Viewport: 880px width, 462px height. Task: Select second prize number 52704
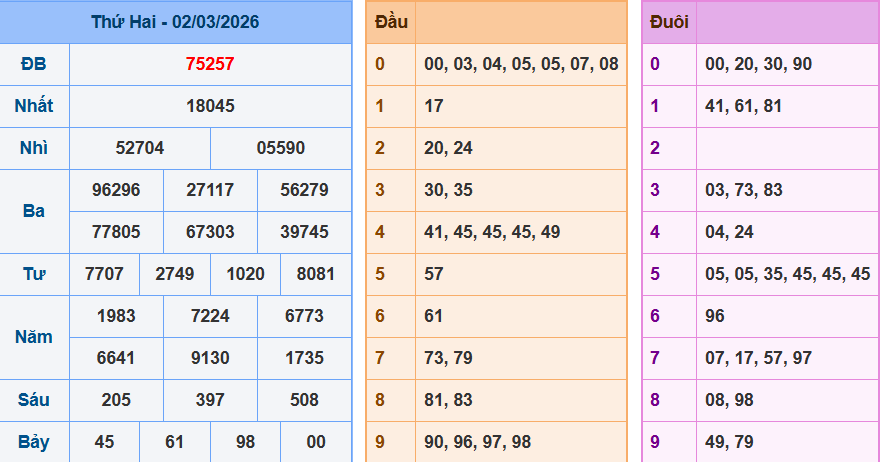[x=140, y=148]
